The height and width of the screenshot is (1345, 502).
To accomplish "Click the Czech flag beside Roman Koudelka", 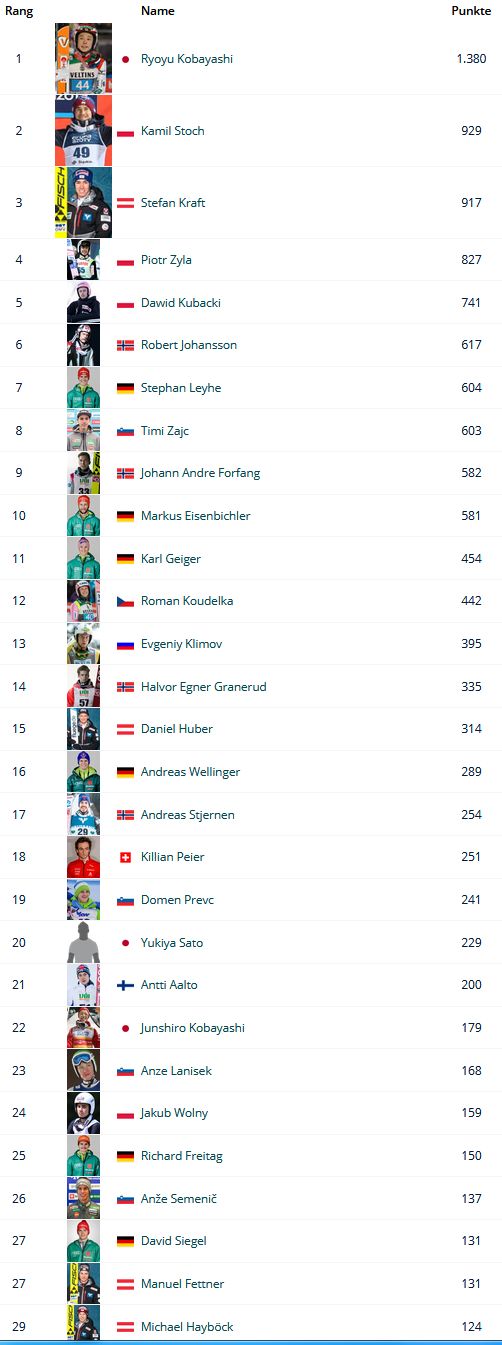I will pos(125,601).
